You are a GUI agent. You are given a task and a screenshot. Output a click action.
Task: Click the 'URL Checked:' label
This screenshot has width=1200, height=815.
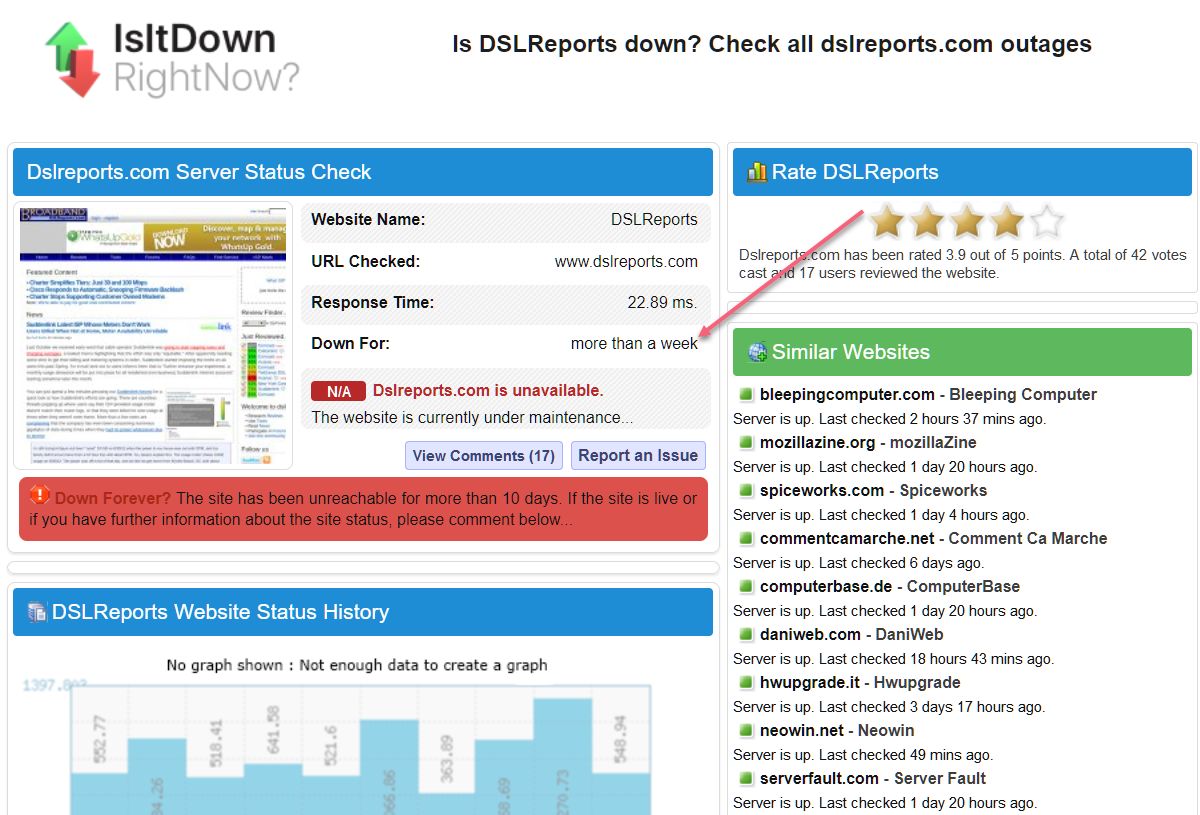pyautogui.click(x=366, y=262)
